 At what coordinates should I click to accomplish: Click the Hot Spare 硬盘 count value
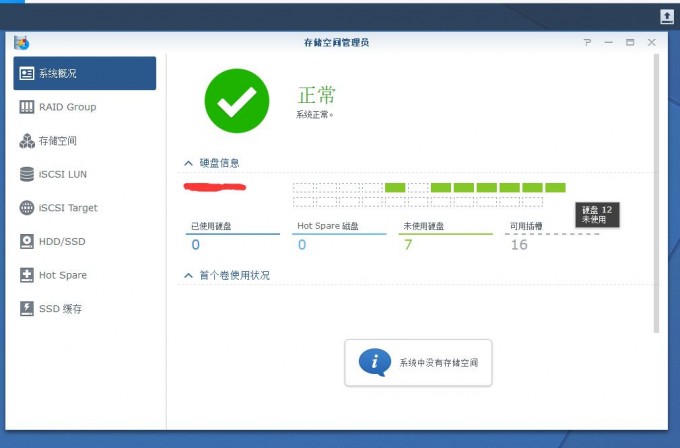point(302,245)
